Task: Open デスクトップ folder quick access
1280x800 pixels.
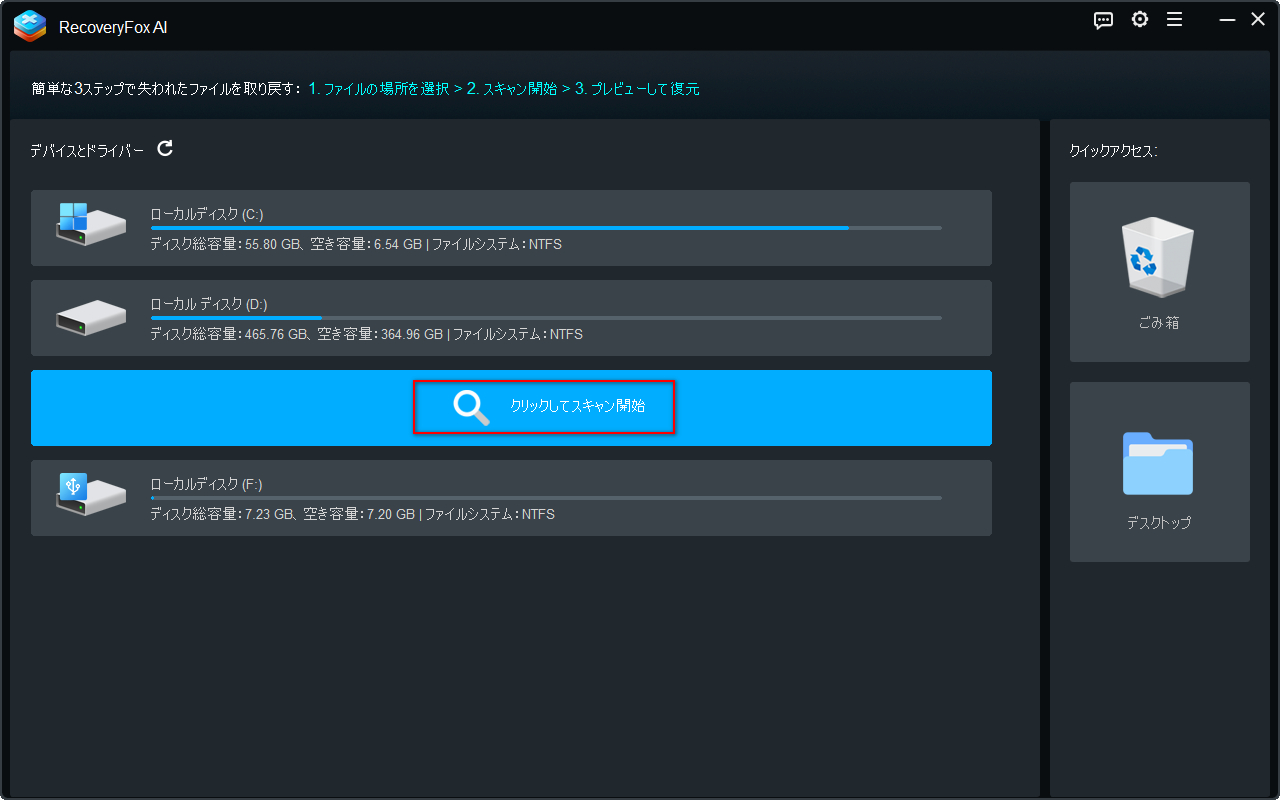Action: (x=1158, y=471)
